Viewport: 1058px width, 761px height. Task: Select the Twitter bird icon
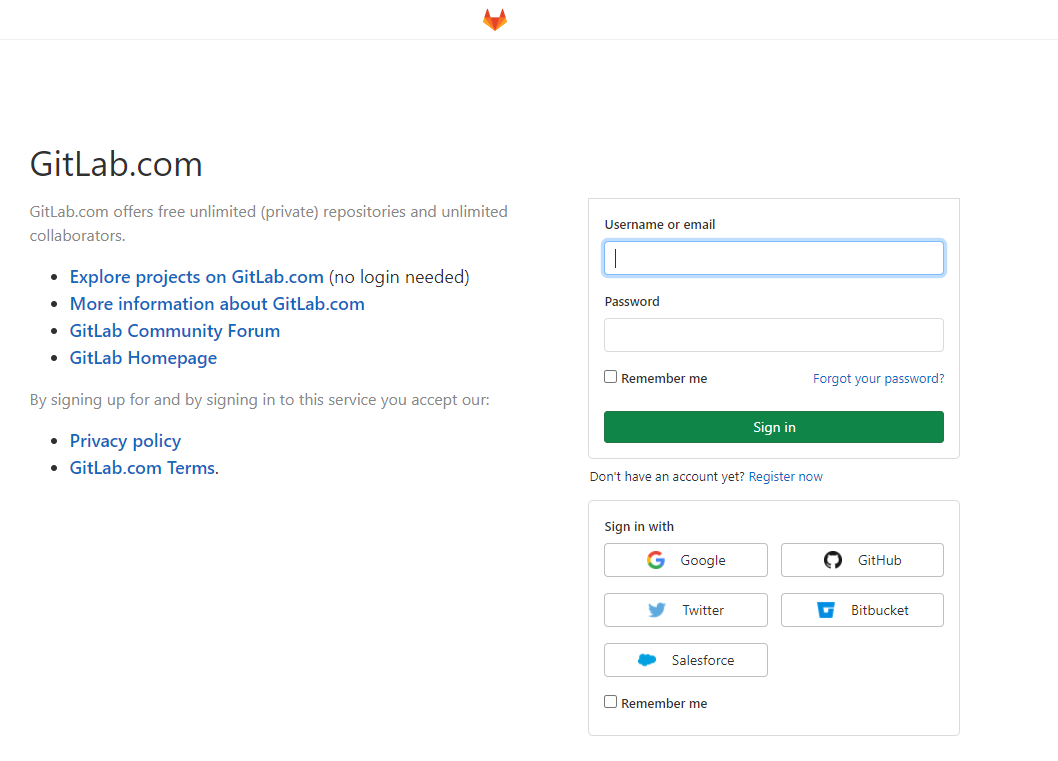point(658,610)
